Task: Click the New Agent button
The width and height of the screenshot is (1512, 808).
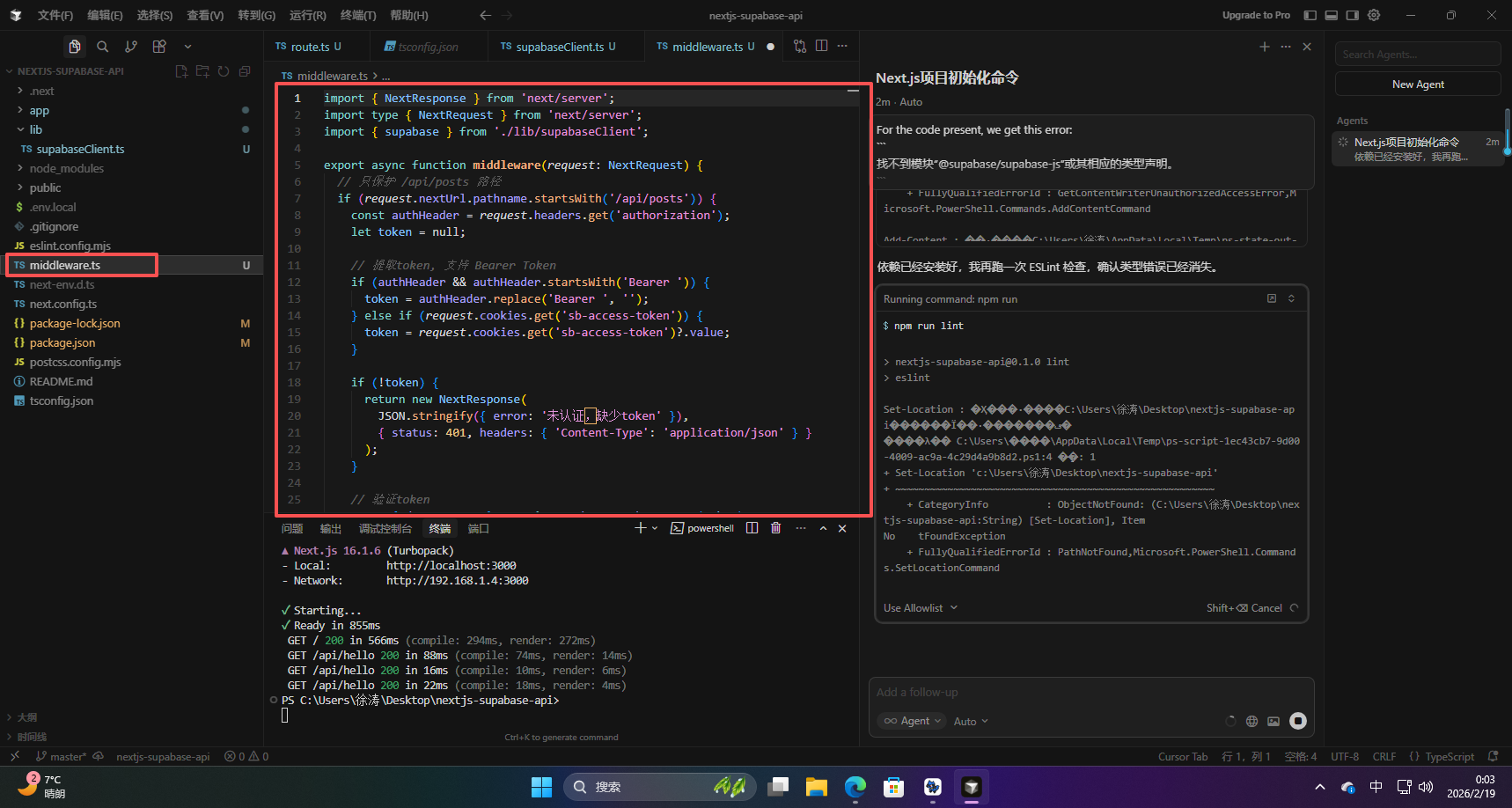Action: 1418,84
